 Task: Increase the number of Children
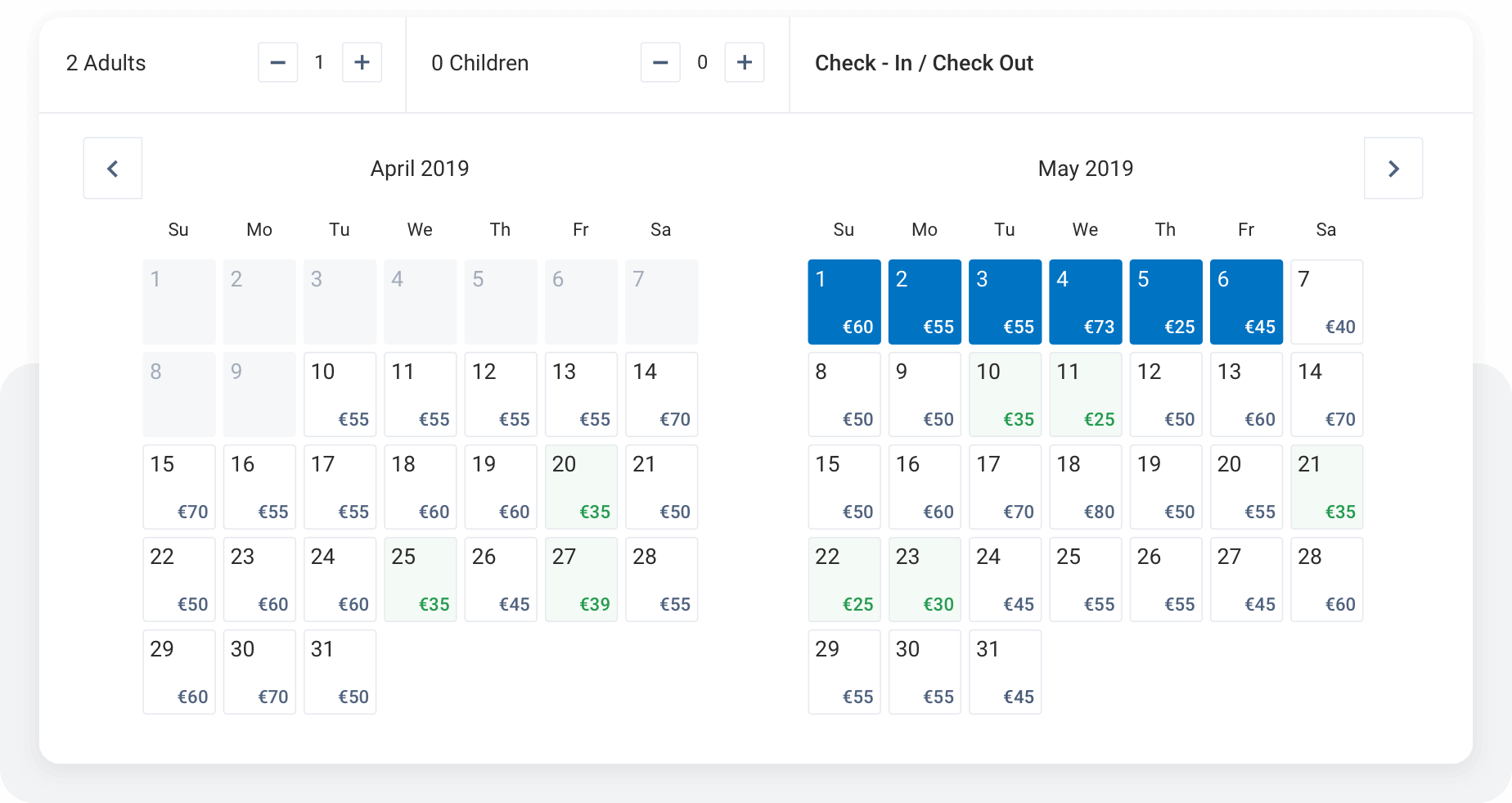pyautogui.click(x=745, y=61)
